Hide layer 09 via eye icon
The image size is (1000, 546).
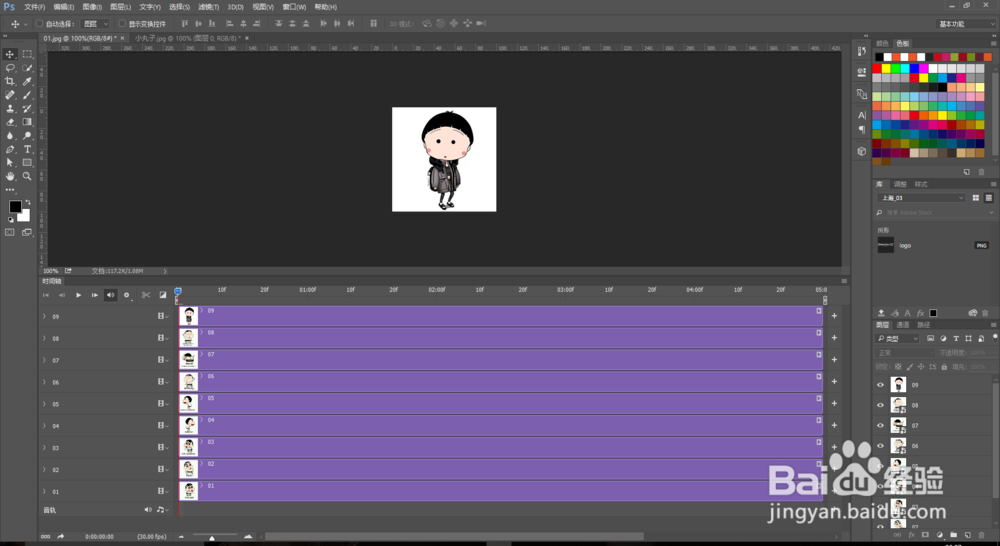[x=881, y=385]
